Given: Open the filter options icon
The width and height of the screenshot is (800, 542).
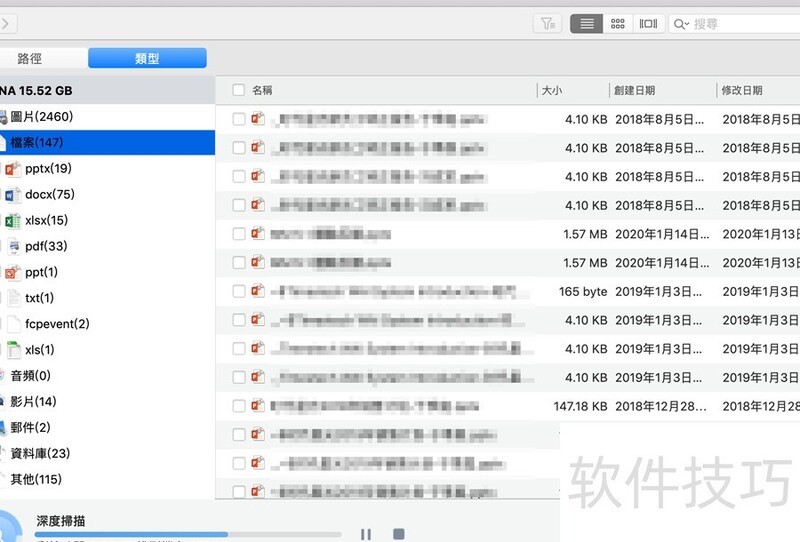Looking at the screenshot, I should 547,23.
